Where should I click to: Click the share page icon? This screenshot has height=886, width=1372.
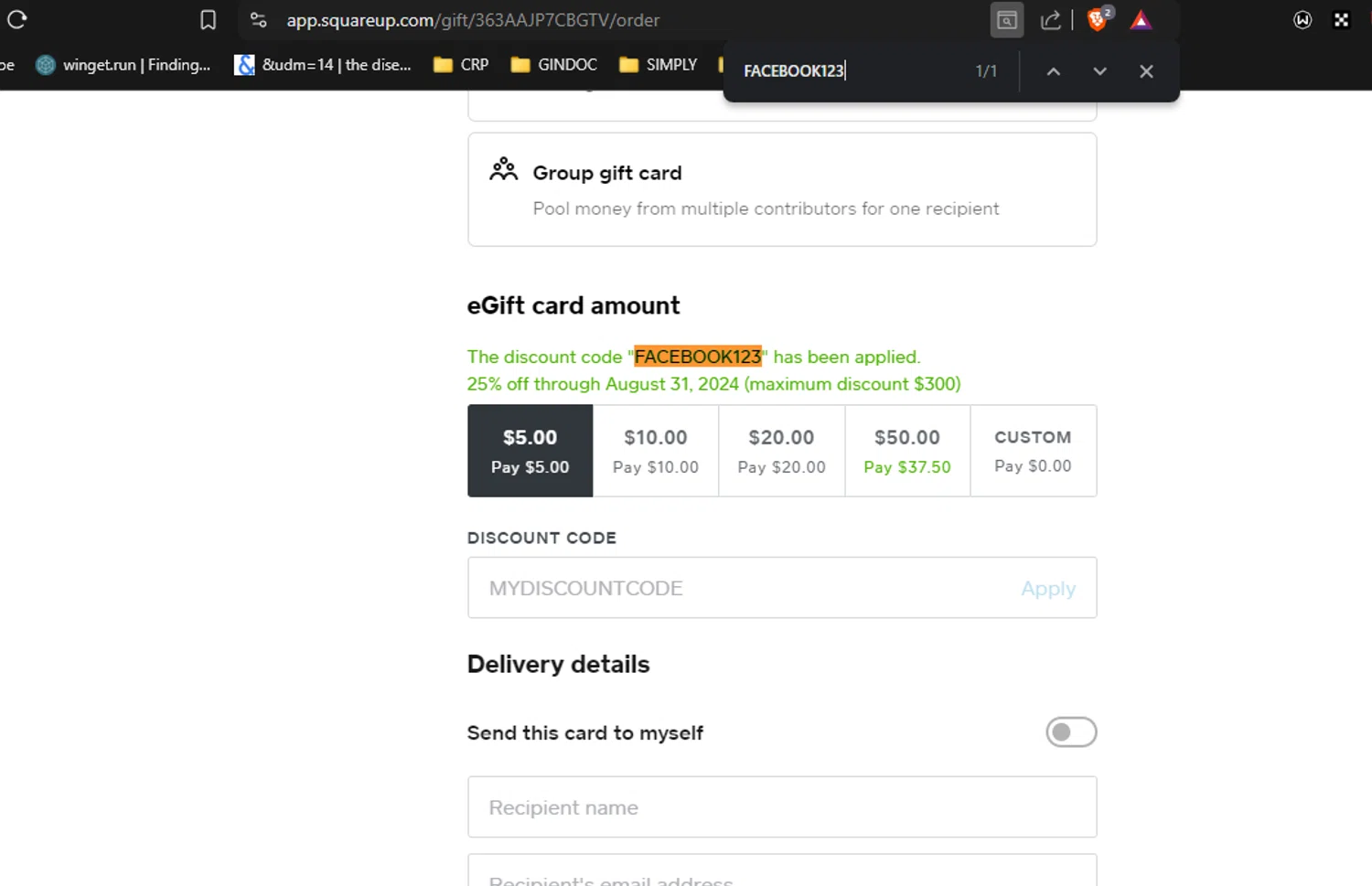(1050, 20)
